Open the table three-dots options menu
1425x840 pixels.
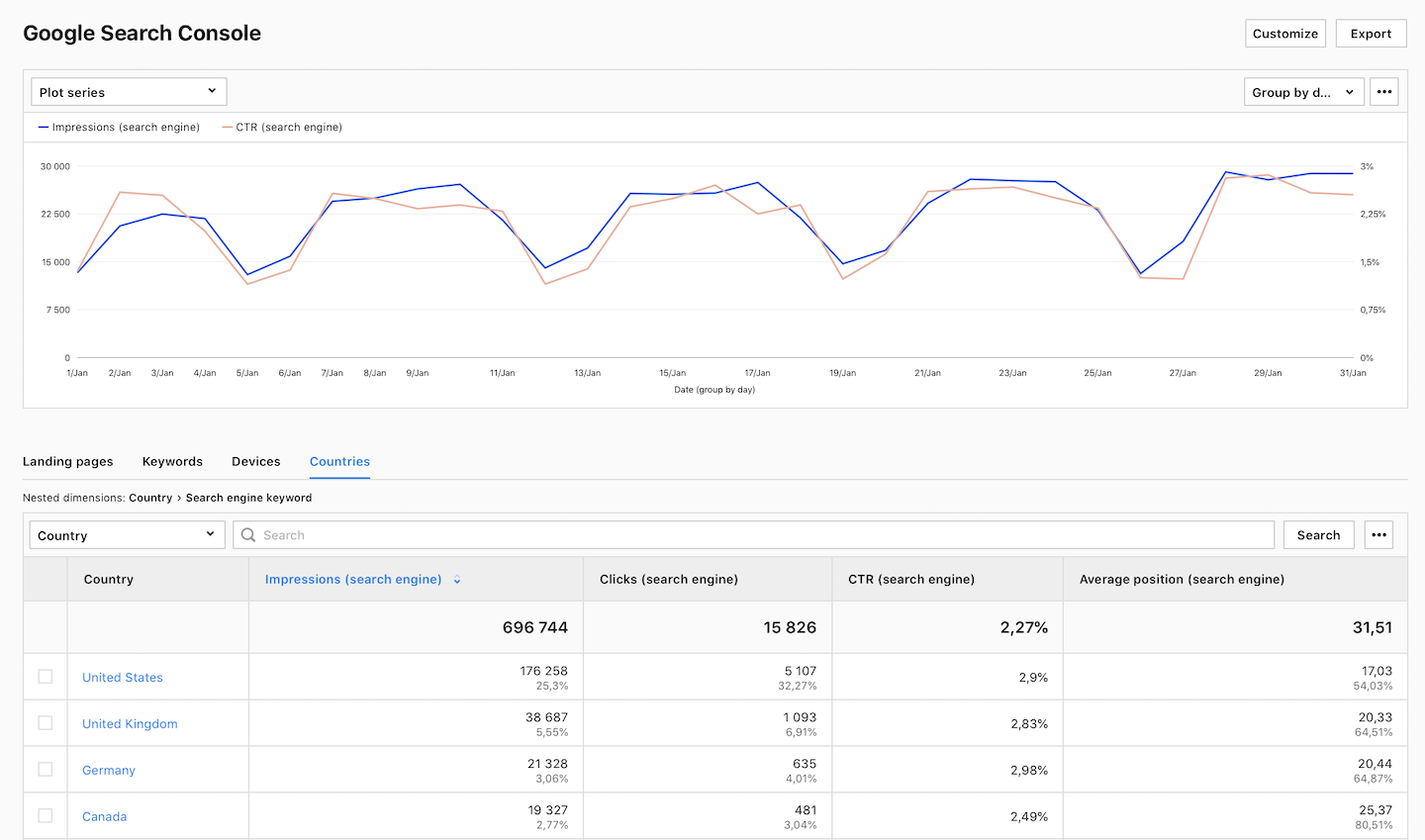1378,535
